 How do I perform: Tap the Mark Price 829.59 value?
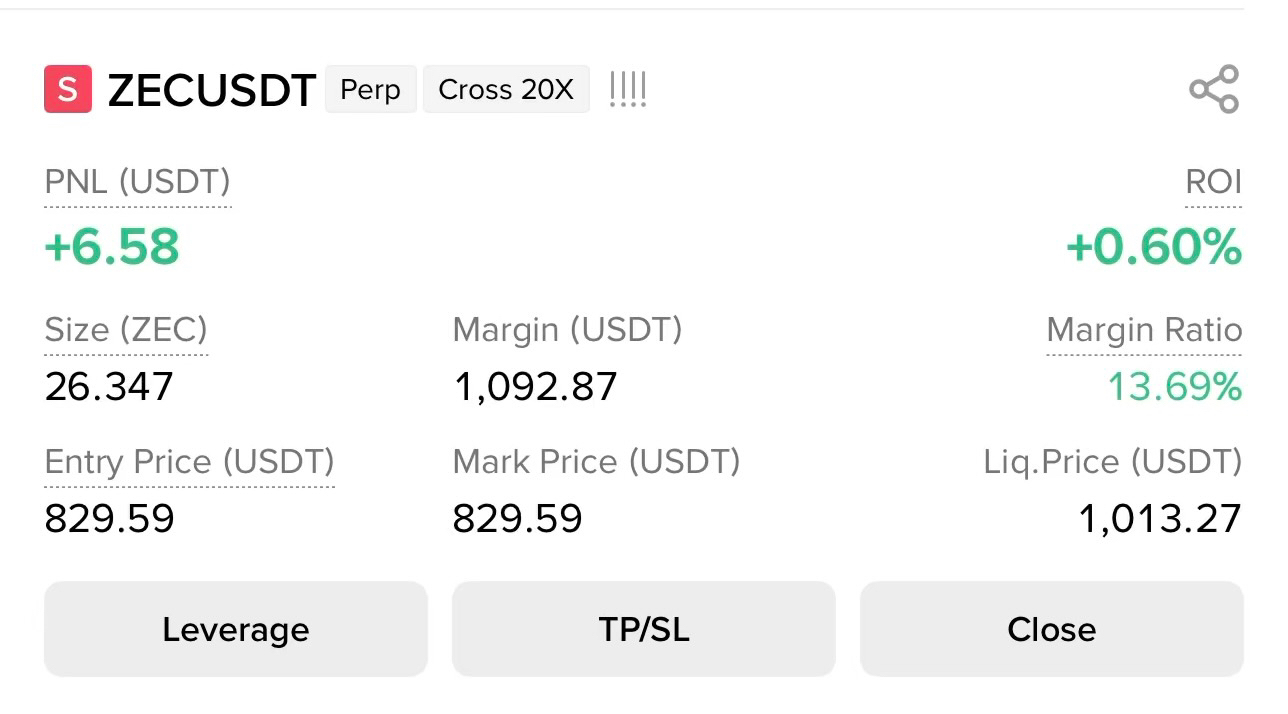click(x=517, y=518)
